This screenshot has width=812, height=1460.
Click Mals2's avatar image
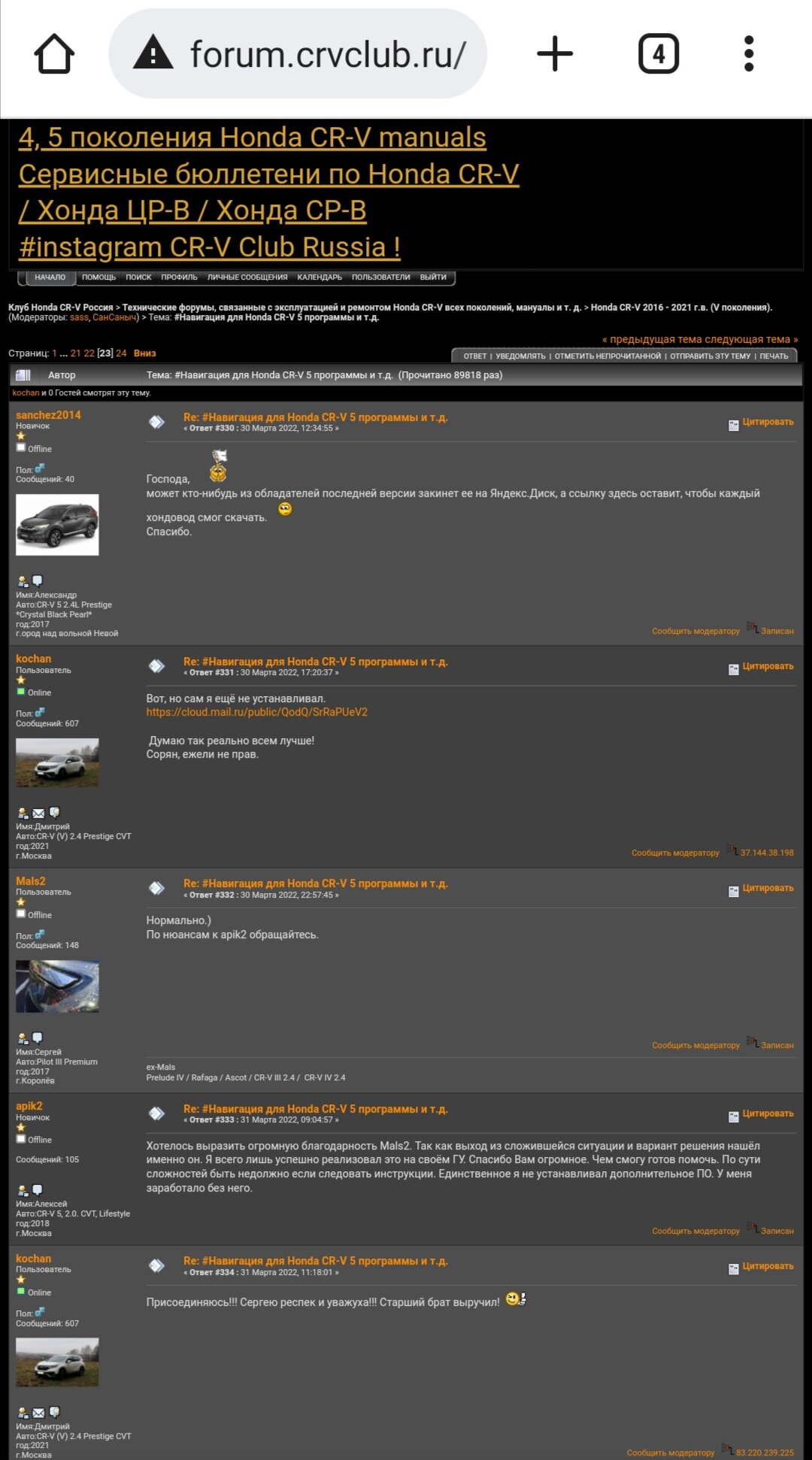pos(57,986)
